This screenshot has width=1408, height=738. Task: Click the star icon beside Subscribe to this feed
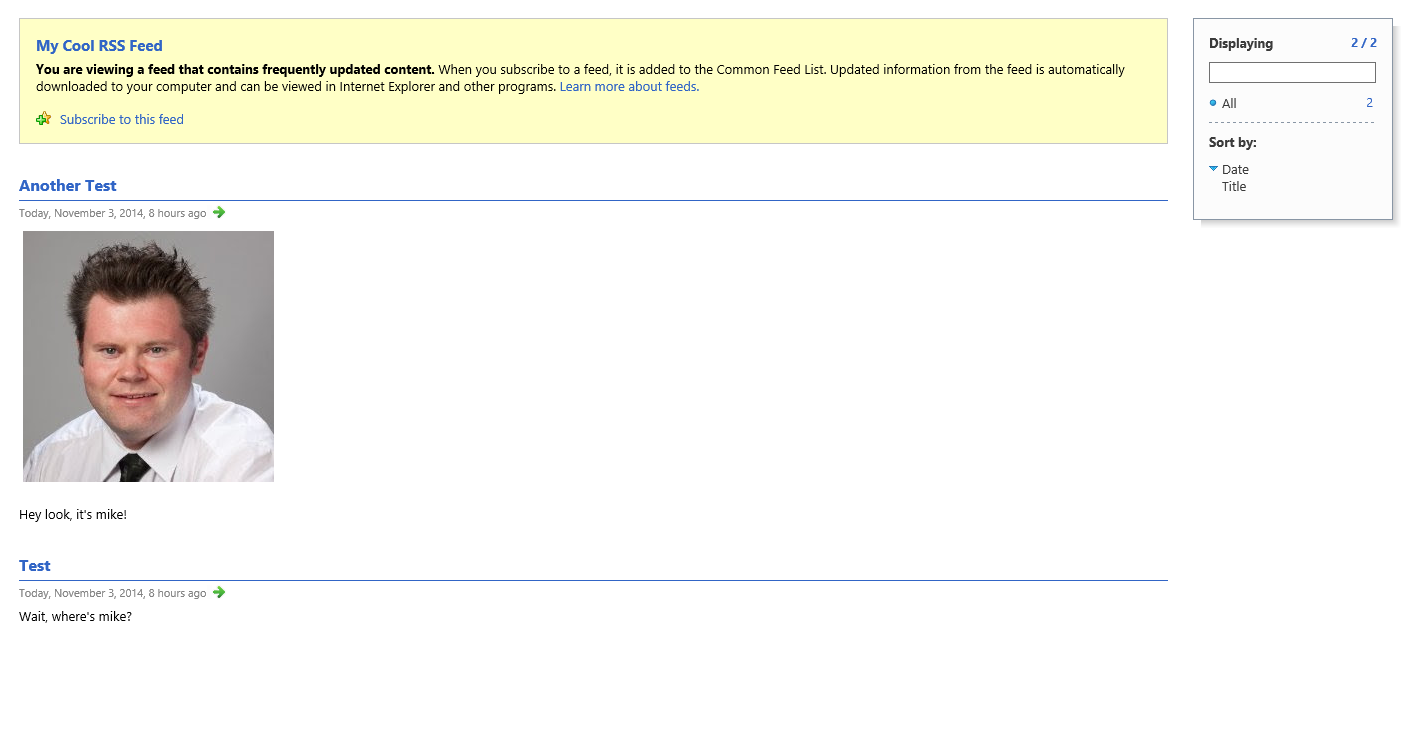43,119
